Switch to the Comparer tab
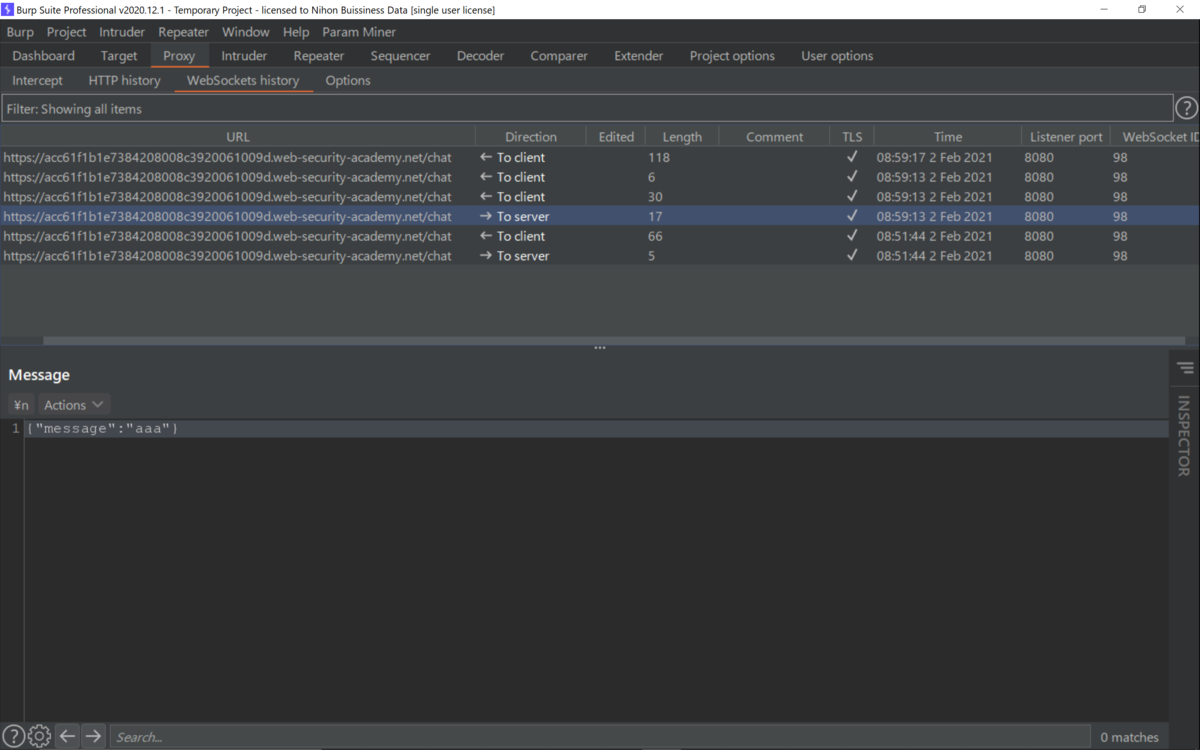The height and width of the screenshot is (750, 1200). click(x=559, y=56)
